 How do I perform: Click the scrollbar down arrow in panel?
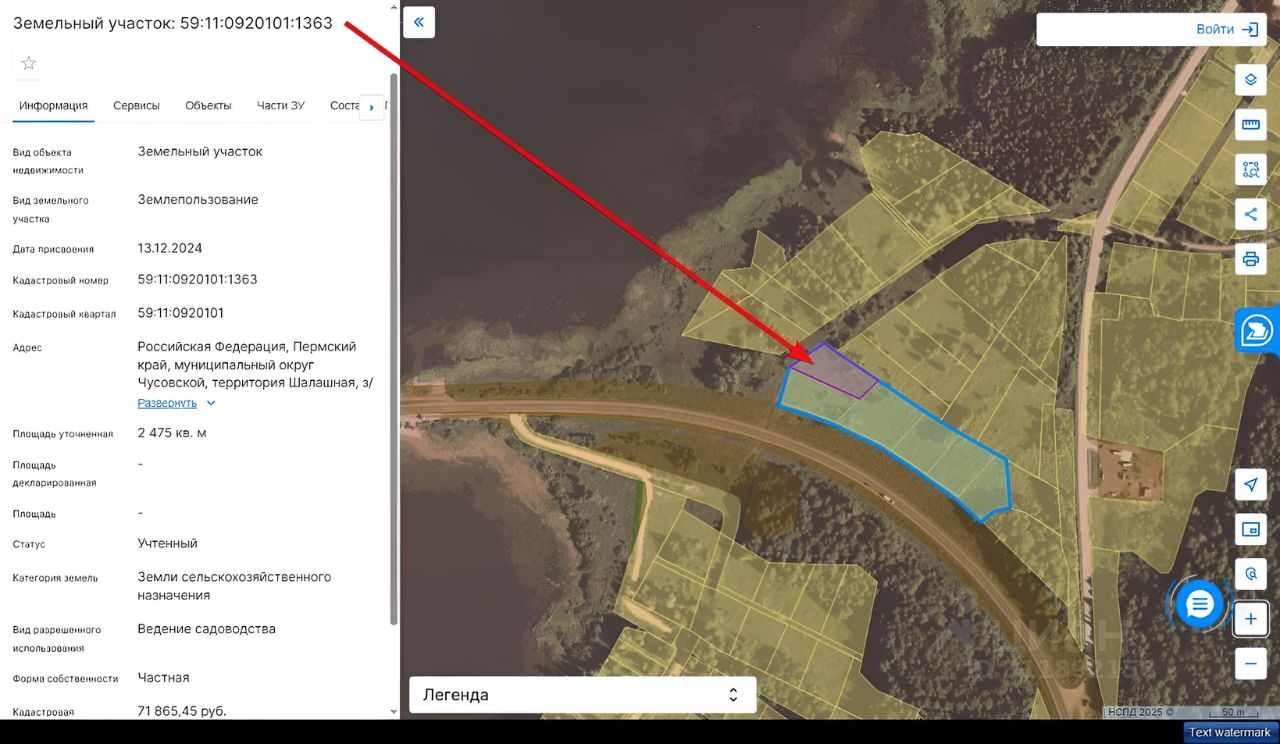(394, 711)
